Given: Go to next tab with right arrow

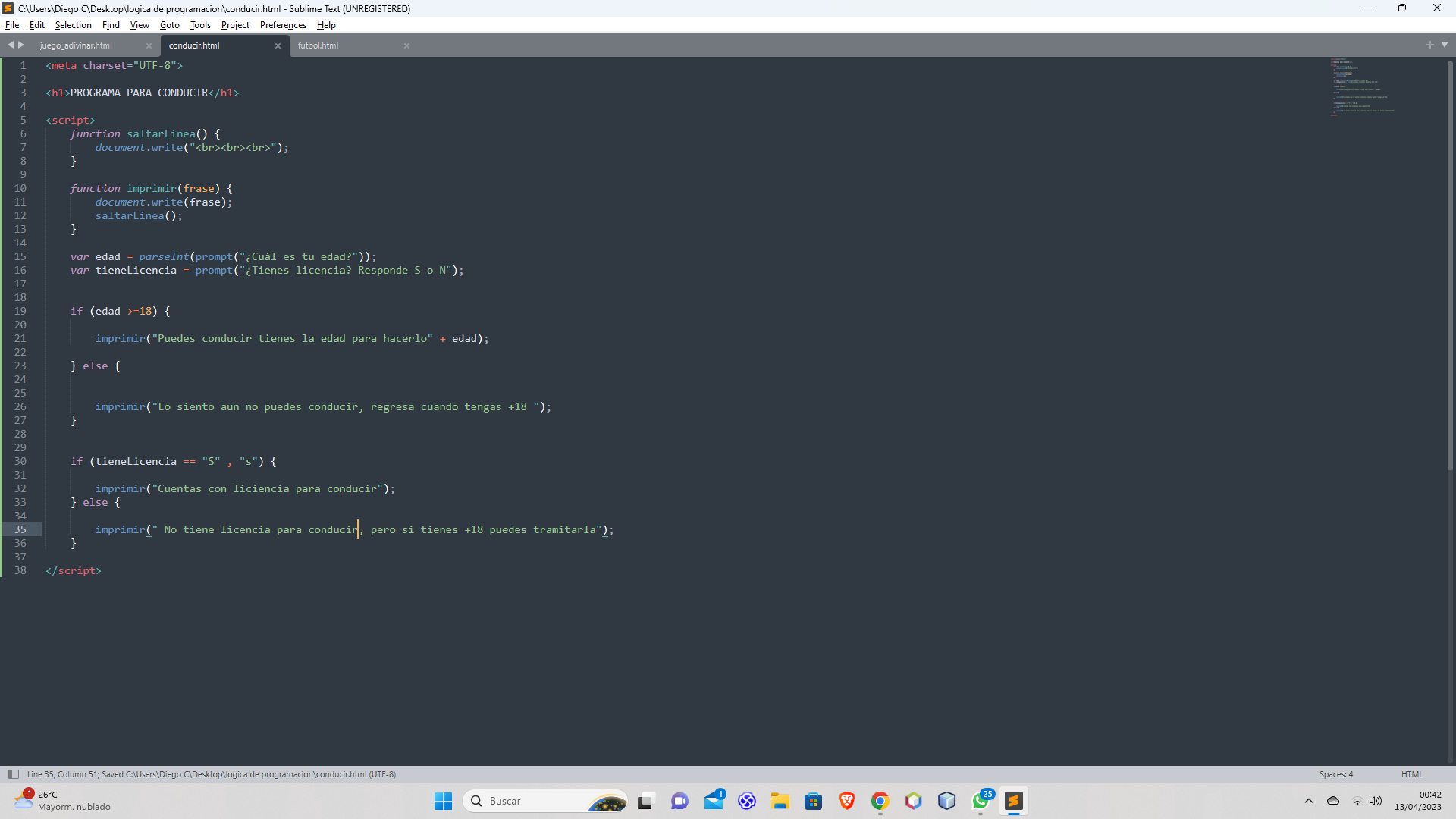Looking at the screenshot, I should pos(21,45).
